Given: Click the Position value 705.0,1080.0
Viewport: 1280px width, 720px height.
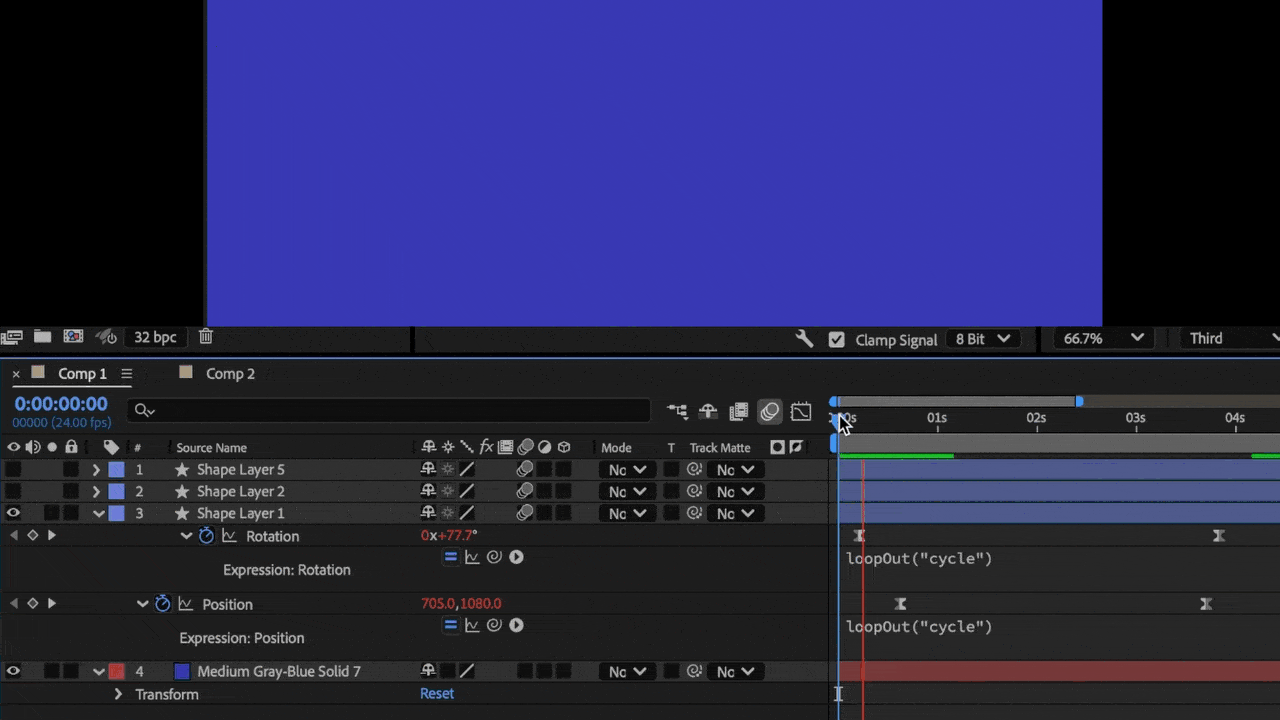Looking at the screenshot, I should coord(461,604).
